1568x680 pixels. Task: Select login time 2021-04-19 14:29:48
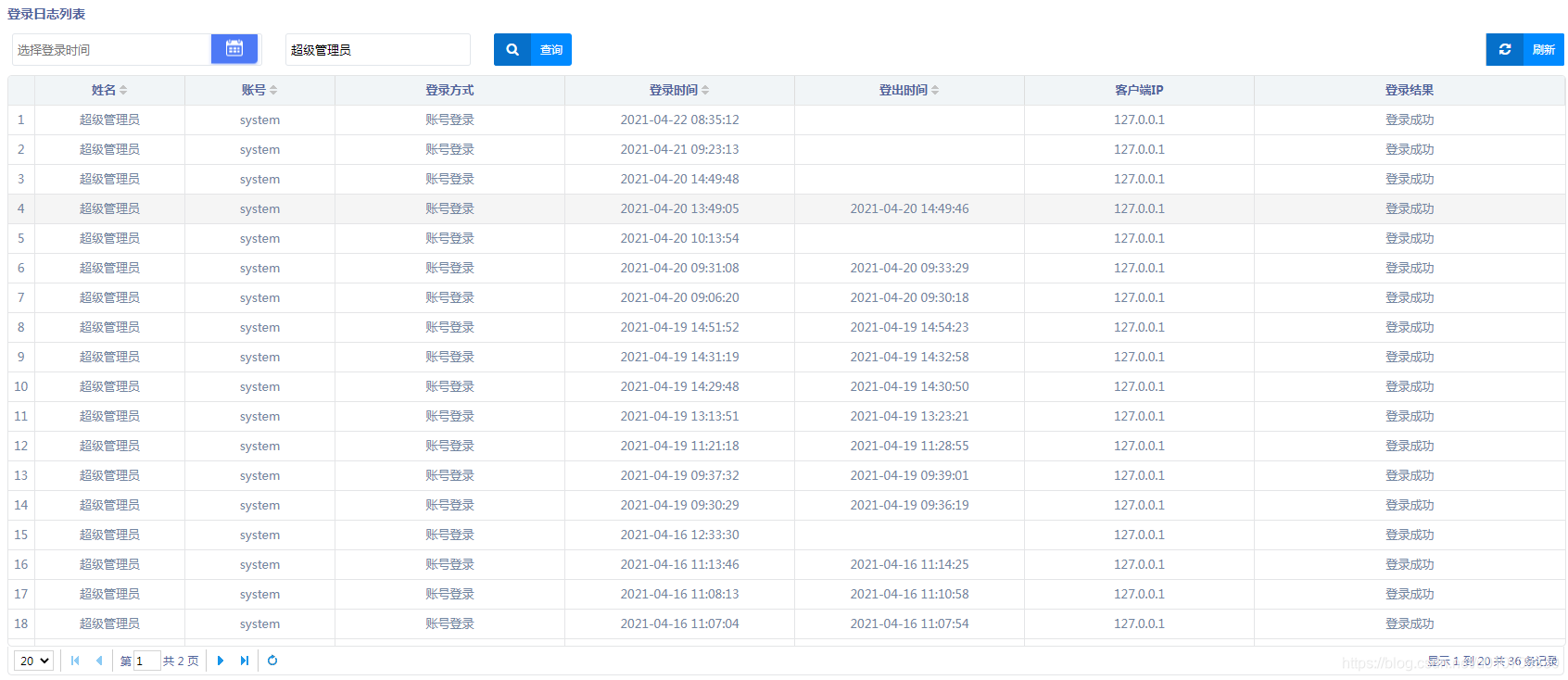click(x=679, y=386)
